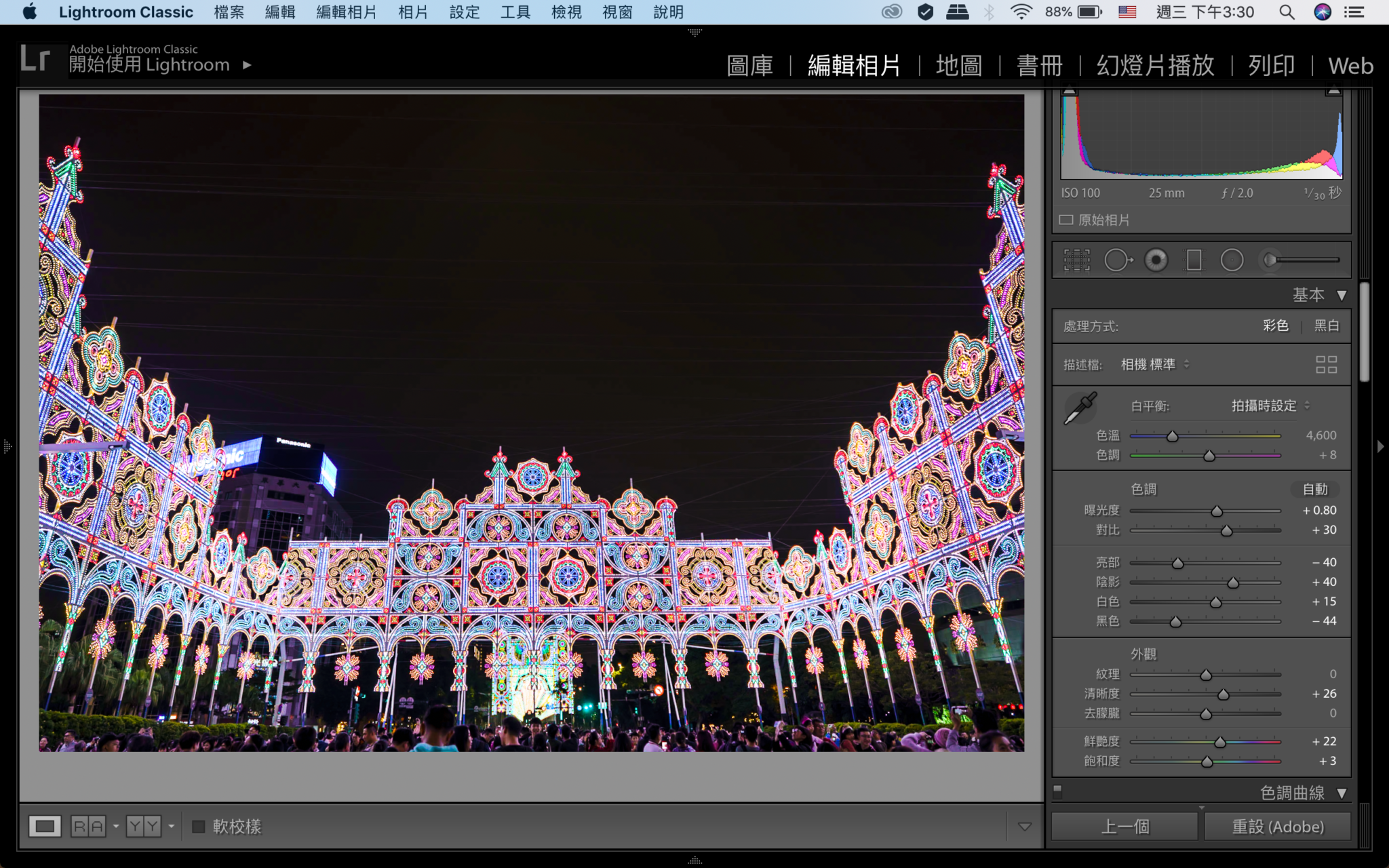Hide the right panel group

click(x=1380, y=446)
